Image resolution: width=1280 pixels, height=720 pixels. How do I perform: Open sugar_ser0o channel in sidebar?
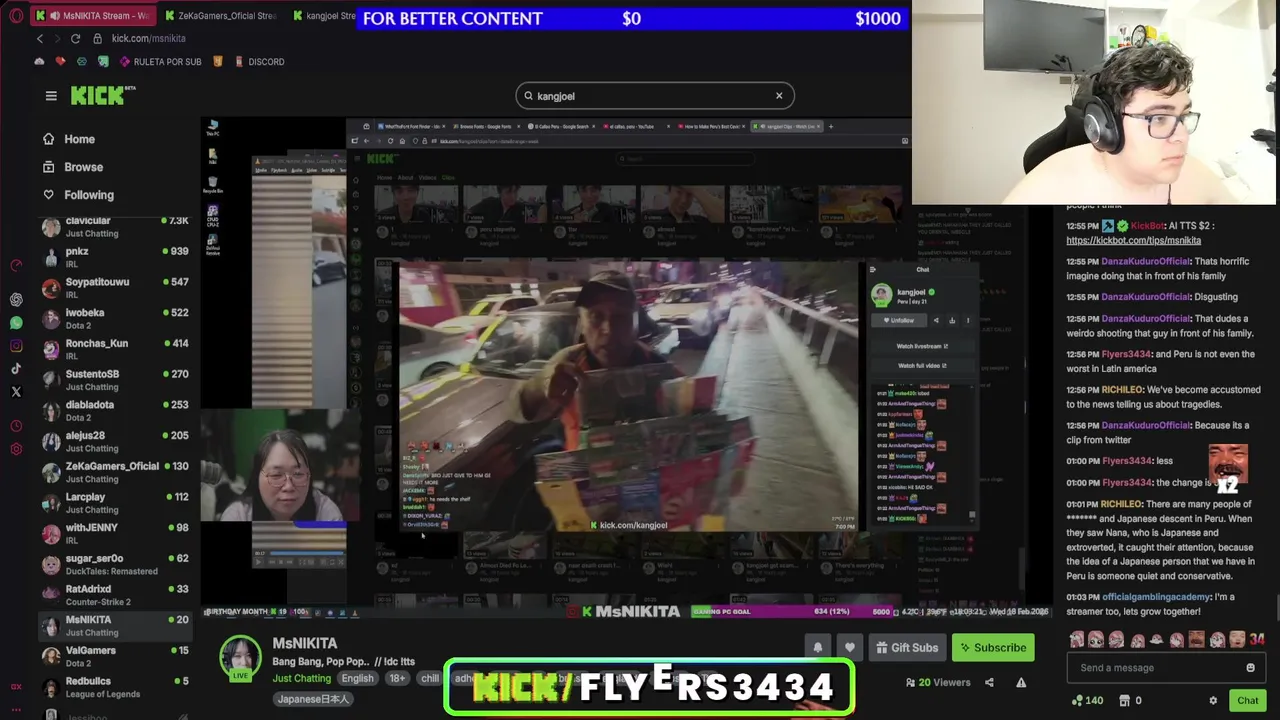click(115, 564)
